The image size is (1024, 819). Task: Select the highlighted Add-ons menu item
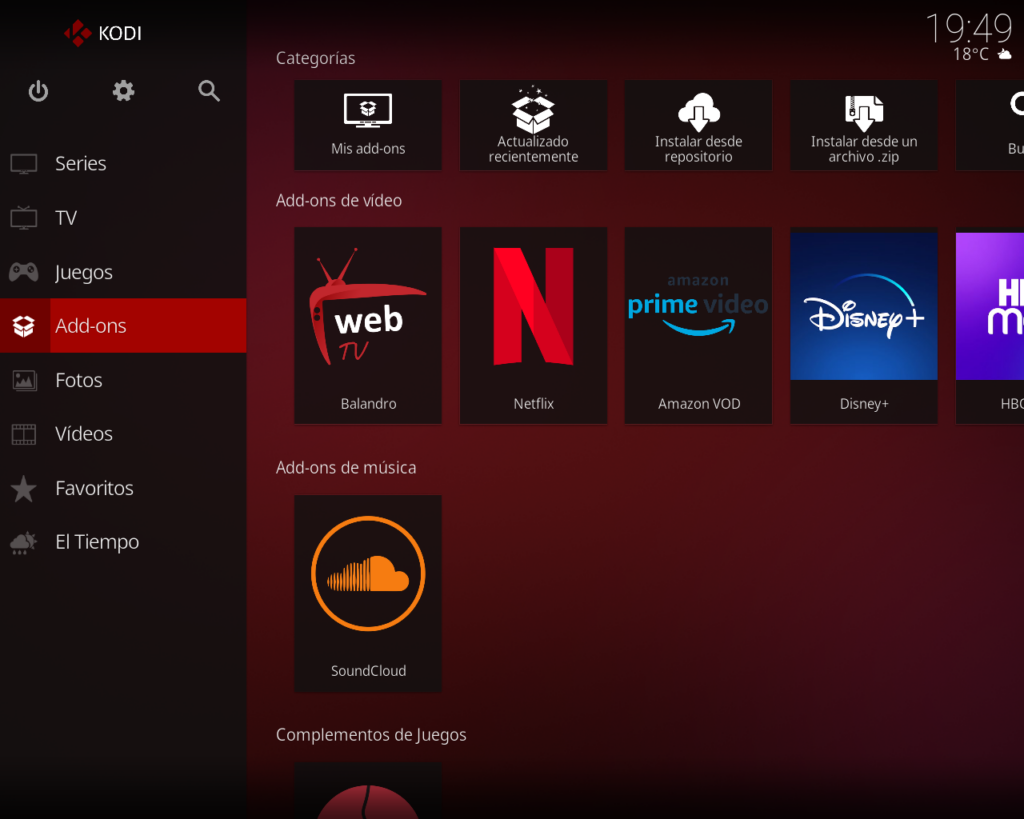coord(90,326)
